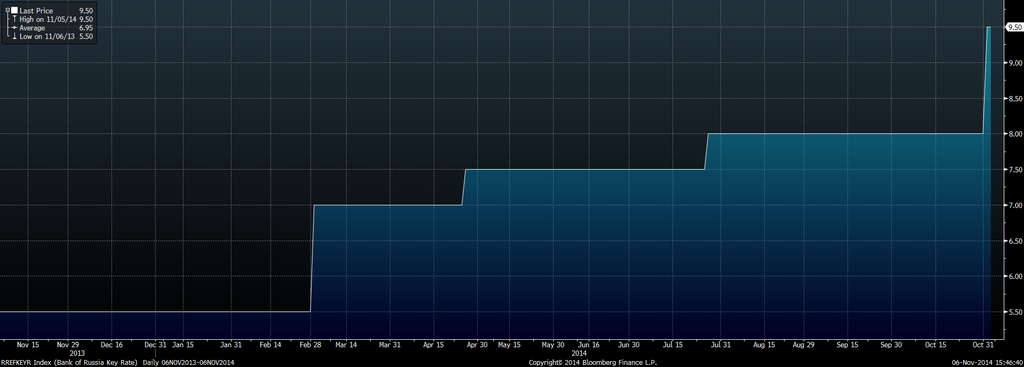Click the Apr 30 date axis label

click(x=476, y=344)
